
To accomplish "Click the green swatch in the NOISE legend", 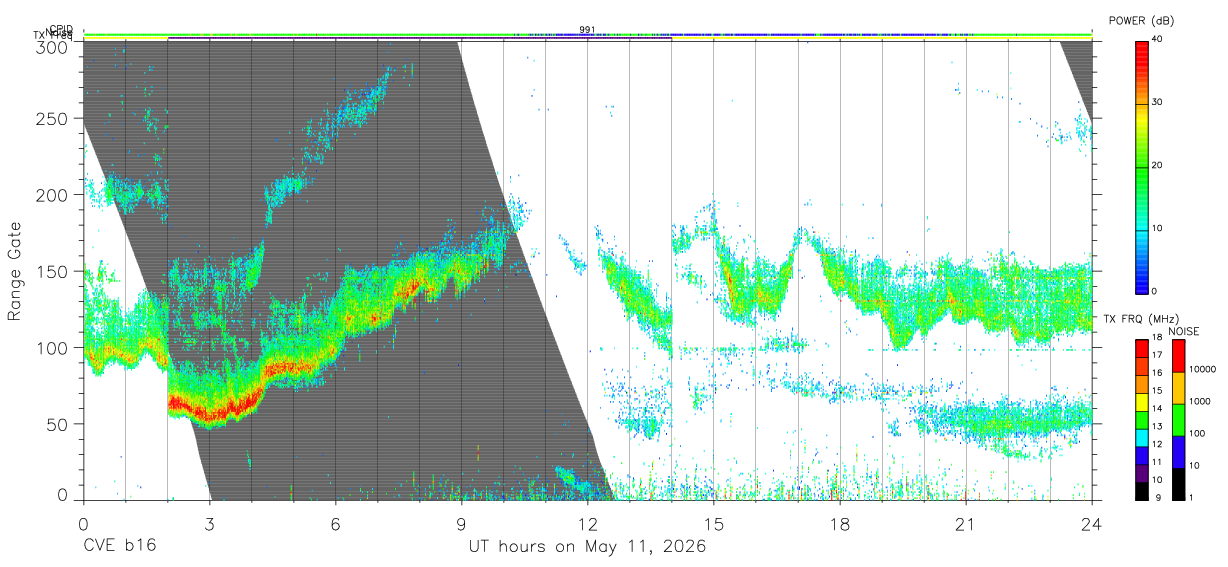I will (x=1178, y=420).
